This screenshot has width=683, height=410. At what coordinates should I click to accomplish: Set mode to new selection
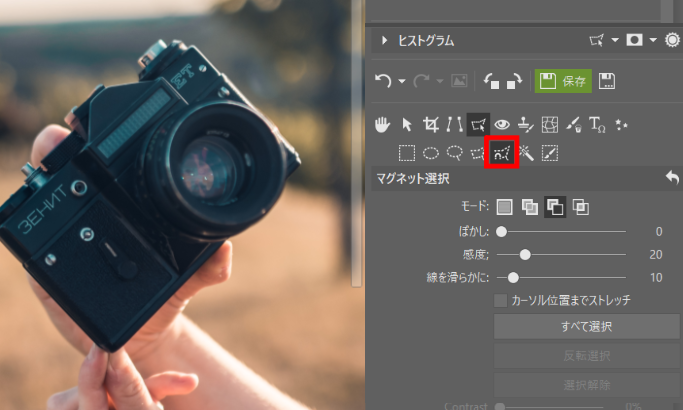[x=504, y=207]
